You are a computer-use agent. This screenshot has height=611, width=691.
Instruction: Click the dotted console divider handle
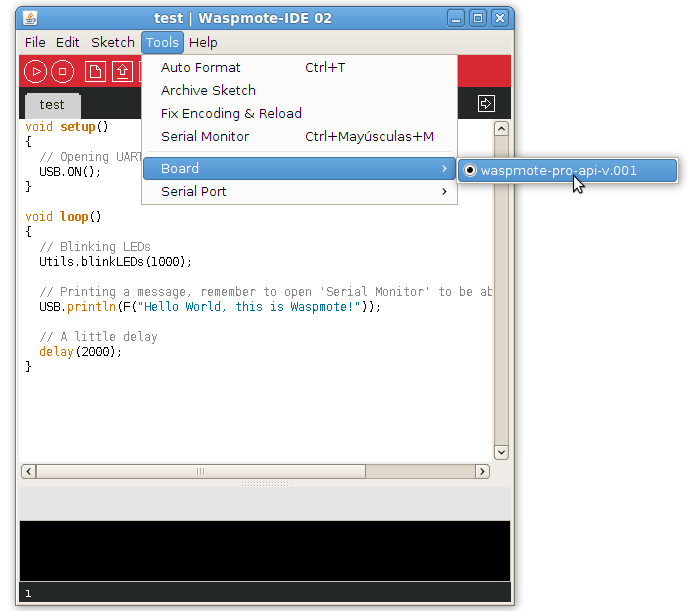265,484
